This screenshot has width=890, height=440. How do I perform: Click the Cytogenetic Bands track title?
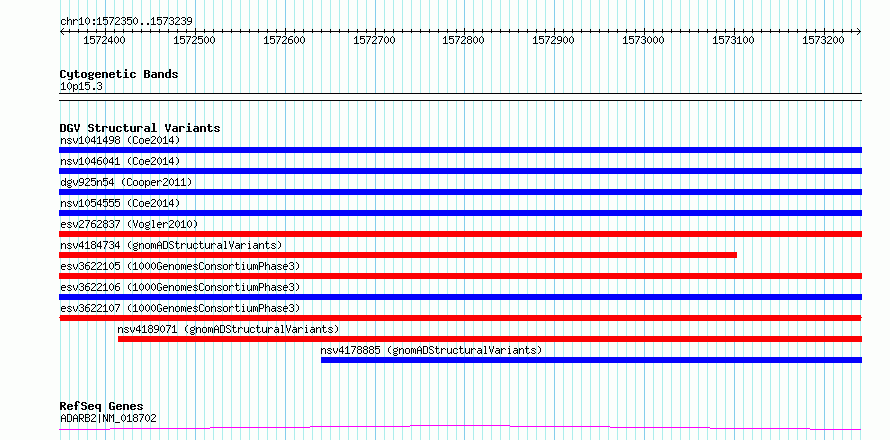coord(119,74)
